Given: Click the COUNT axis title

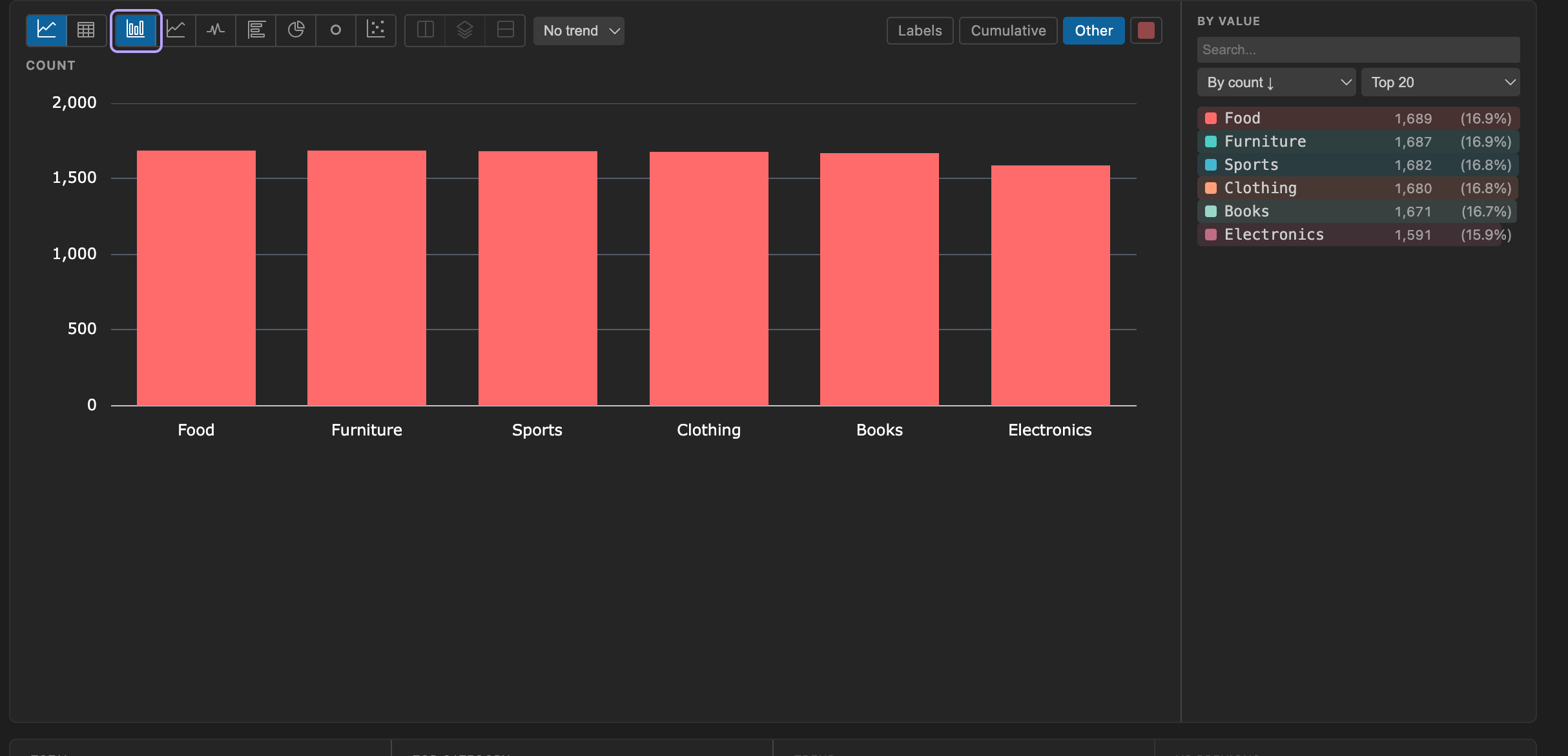Looking at the screenshot, I should (x=50, y=65).
